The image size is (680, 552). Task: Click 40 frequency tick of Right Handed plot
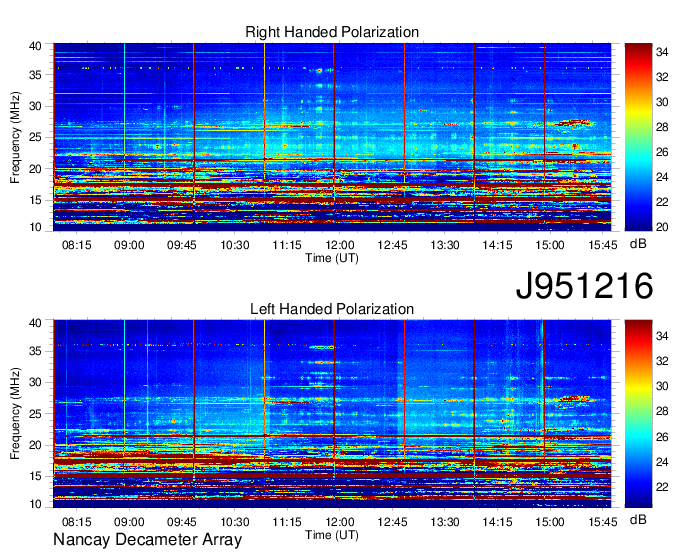(x=35, y=46)
